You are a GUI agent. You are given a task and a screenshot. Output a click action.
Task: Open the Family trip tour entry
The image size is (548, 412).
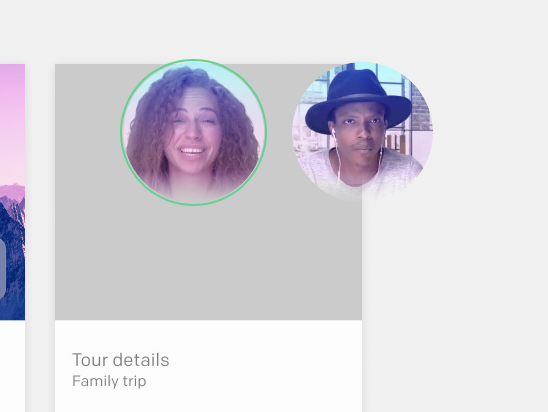[x=208, y=238]
